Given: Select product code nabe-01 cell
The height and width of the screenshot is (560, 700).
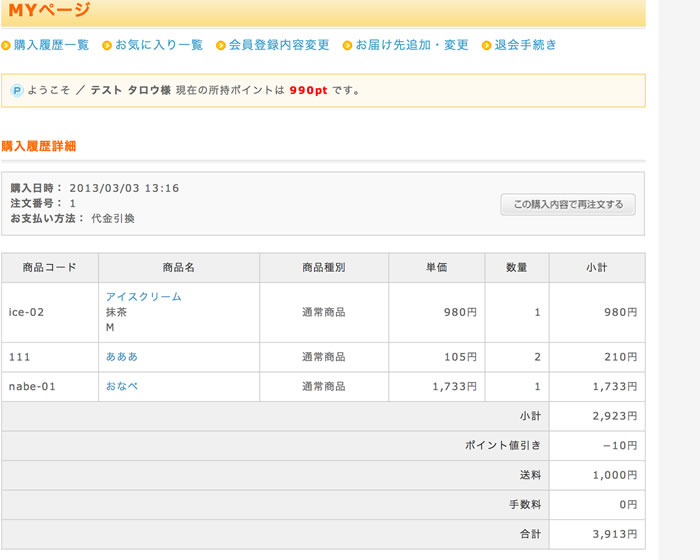Looking at the screenshot, I should coord(50,387).
